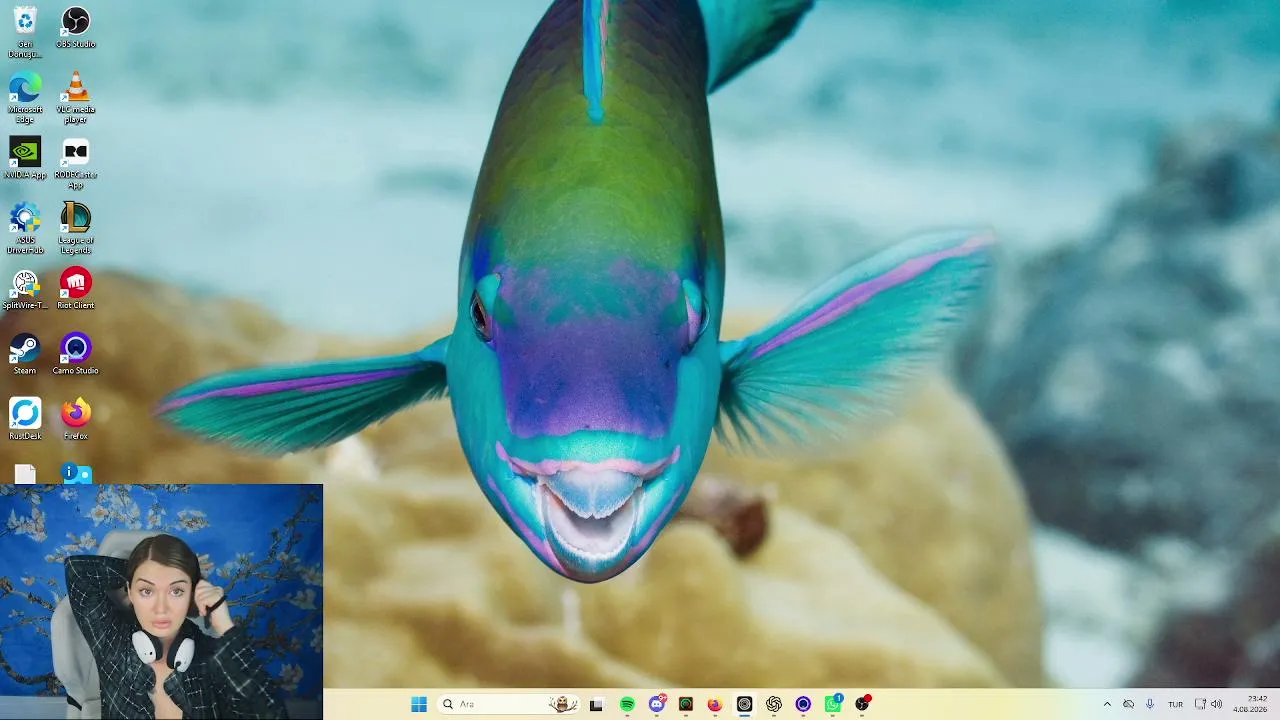
Task: Open the Microsoft Edge desktop shortcut
Action: coord(25,97)
